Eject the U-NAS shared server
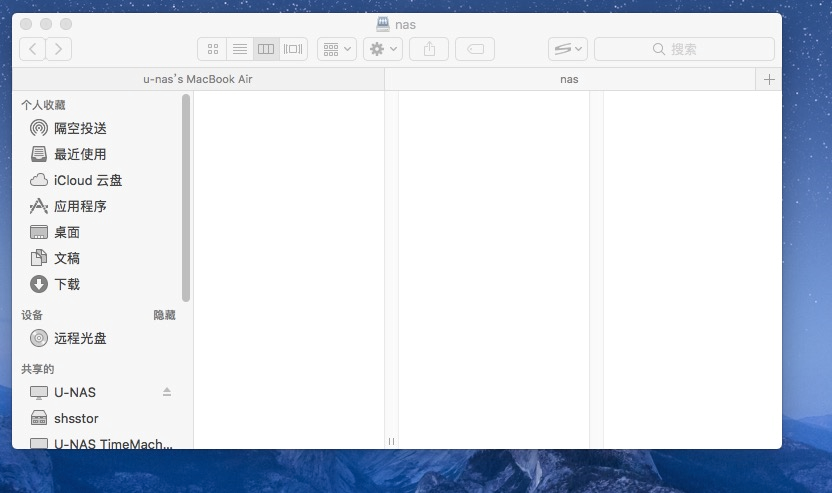This screenshot has height=493, width=832. pyautogui.click(x=167, y=392)
